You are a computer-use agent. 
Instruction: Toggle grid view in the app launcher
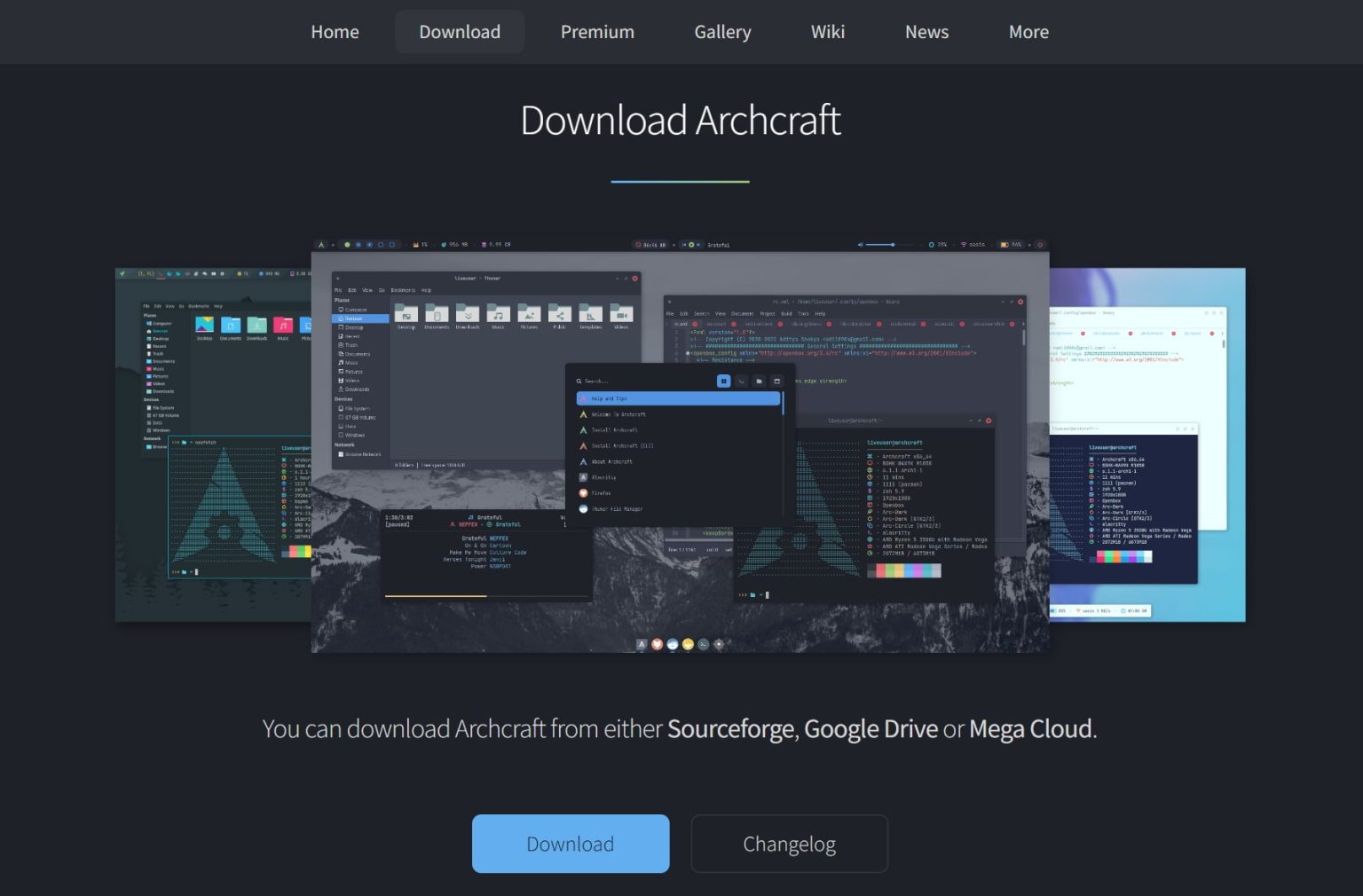724,381
